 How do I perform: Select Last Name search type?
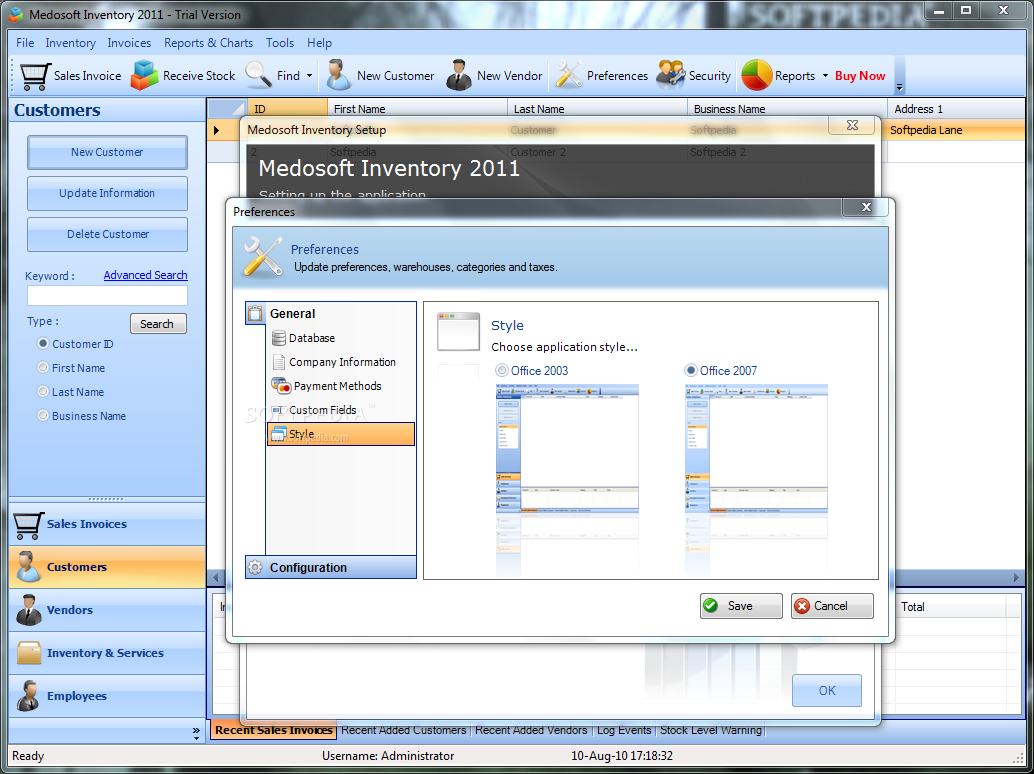(44, 392)
